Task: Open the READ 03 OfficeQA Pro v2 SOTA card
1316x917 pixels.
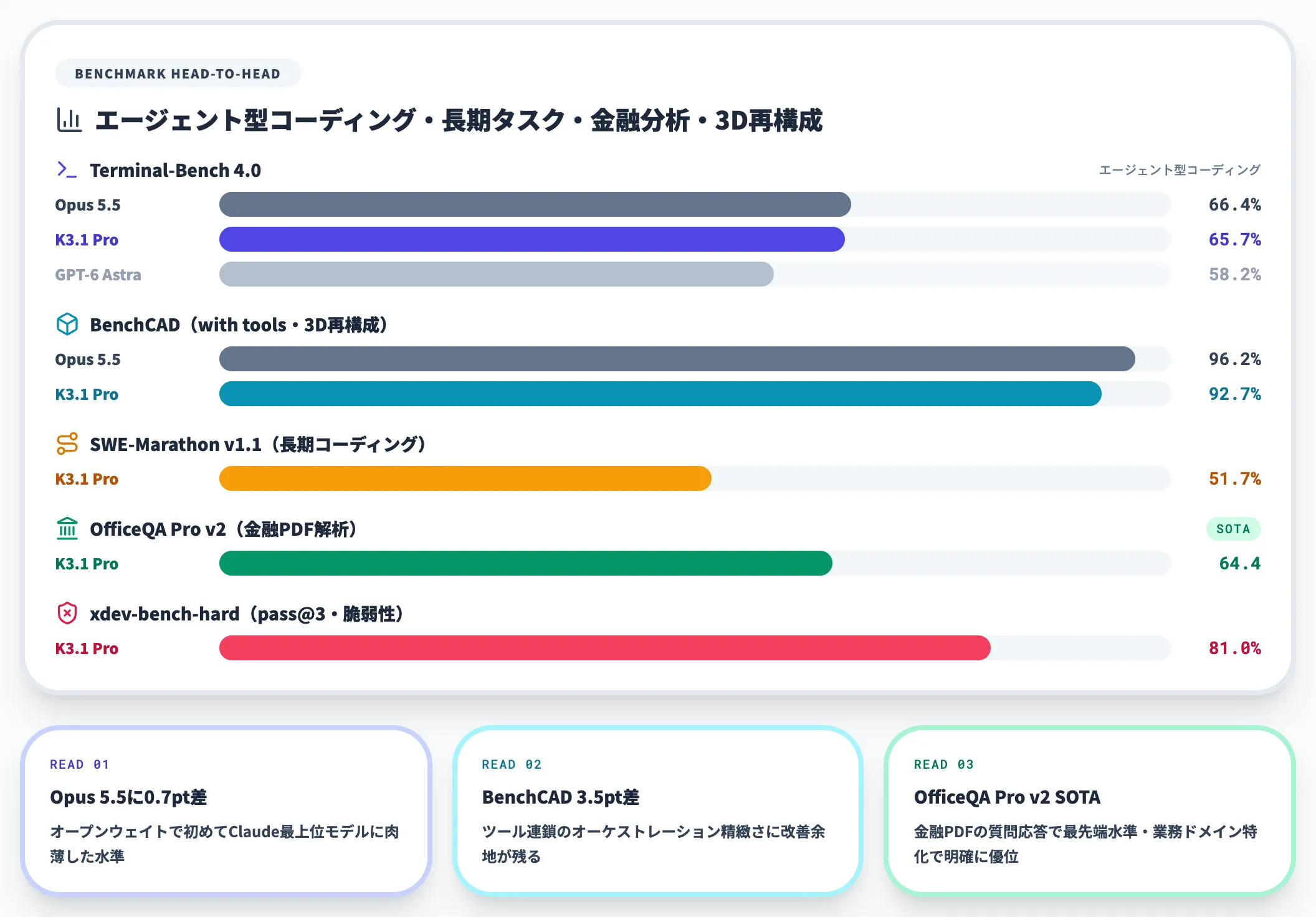Action: pyautogui.click(x=1090, y=810)
